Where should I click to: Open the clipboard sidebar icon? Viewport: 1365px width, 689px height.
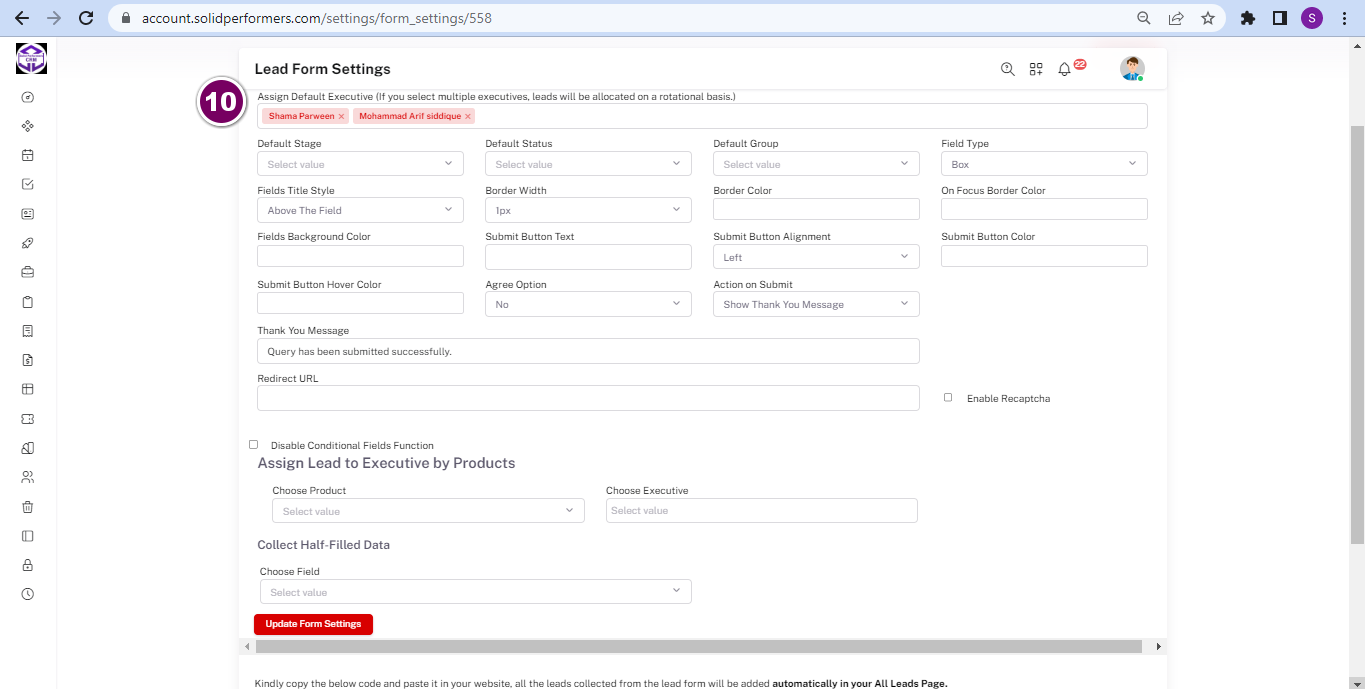[x=28, y=301]
